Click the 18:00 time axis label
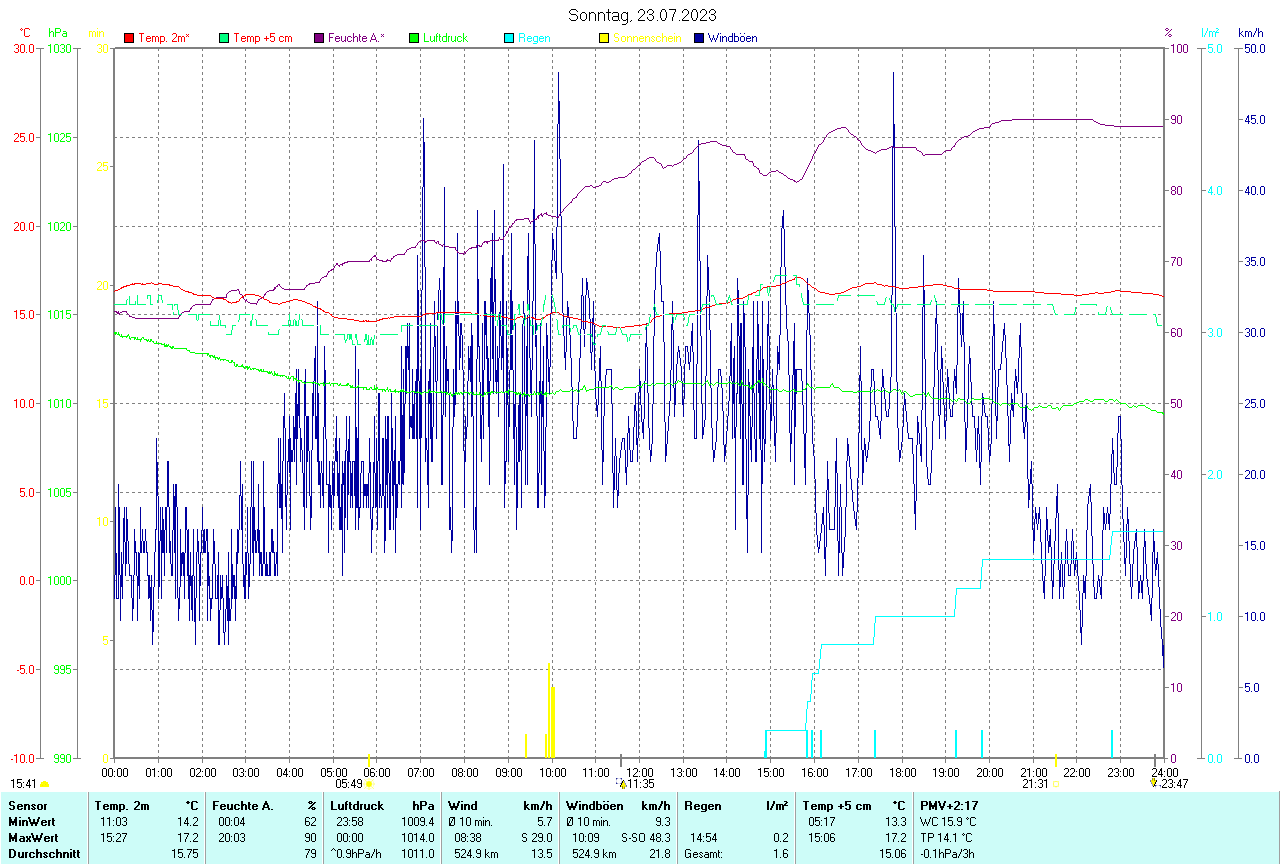The image size is (1280, 864). (902, 772)
